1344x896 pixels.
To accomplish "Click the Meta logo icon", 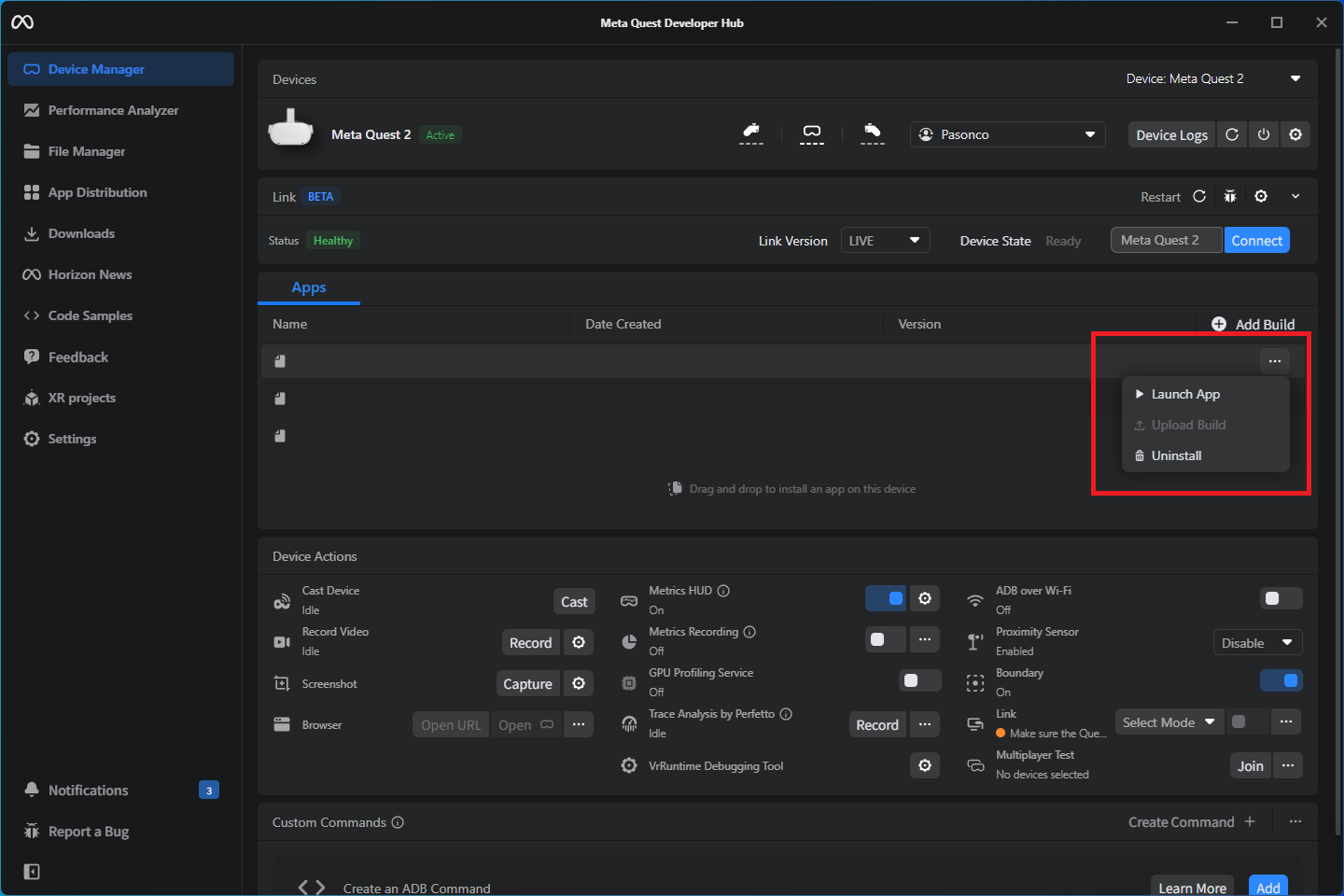I will coord(22,22).
